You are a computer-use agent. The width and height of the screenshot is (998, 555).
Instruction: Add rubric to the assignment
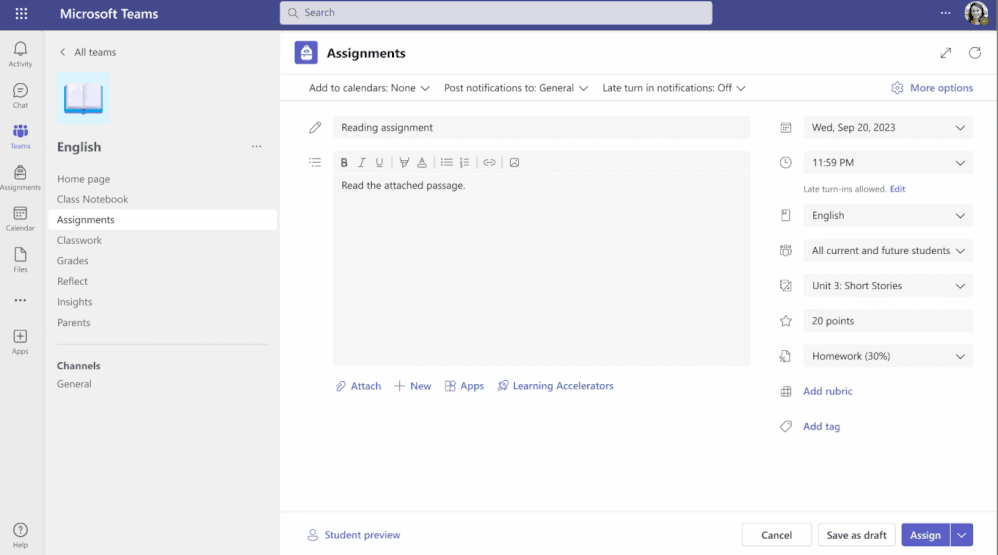827,391
